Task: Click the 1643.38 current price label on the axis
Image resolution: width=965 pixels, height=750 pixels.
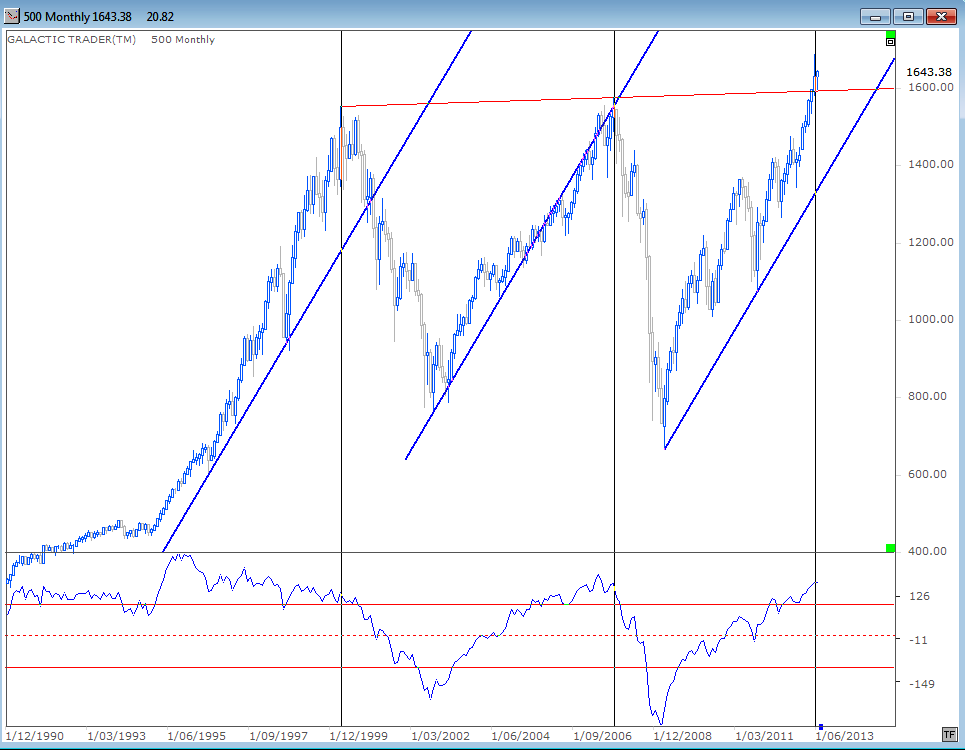Action: click(929, 72)
